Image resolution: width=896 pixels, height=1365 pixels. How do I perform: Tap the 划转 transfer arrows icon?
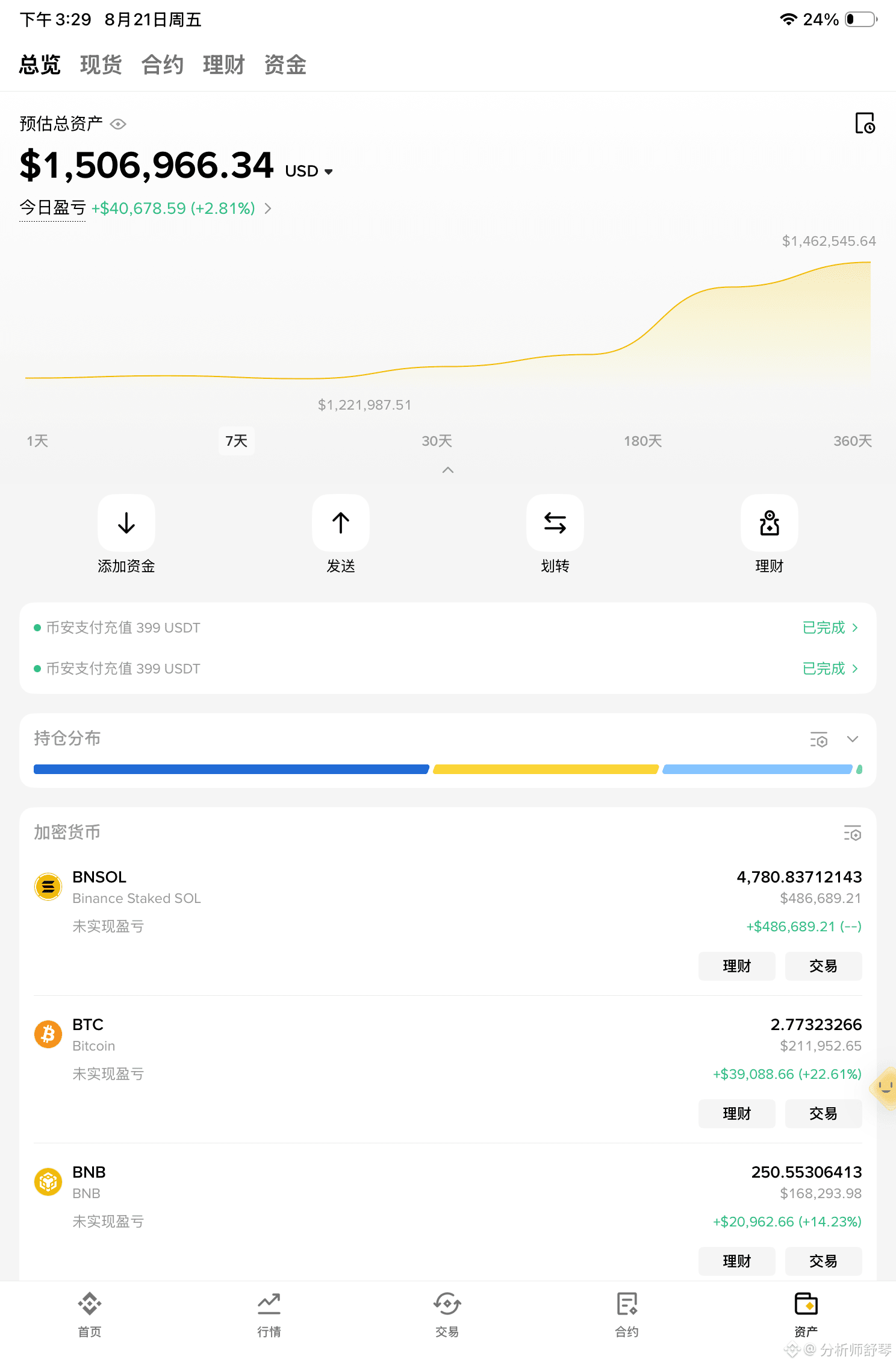[x=555, y=523]
